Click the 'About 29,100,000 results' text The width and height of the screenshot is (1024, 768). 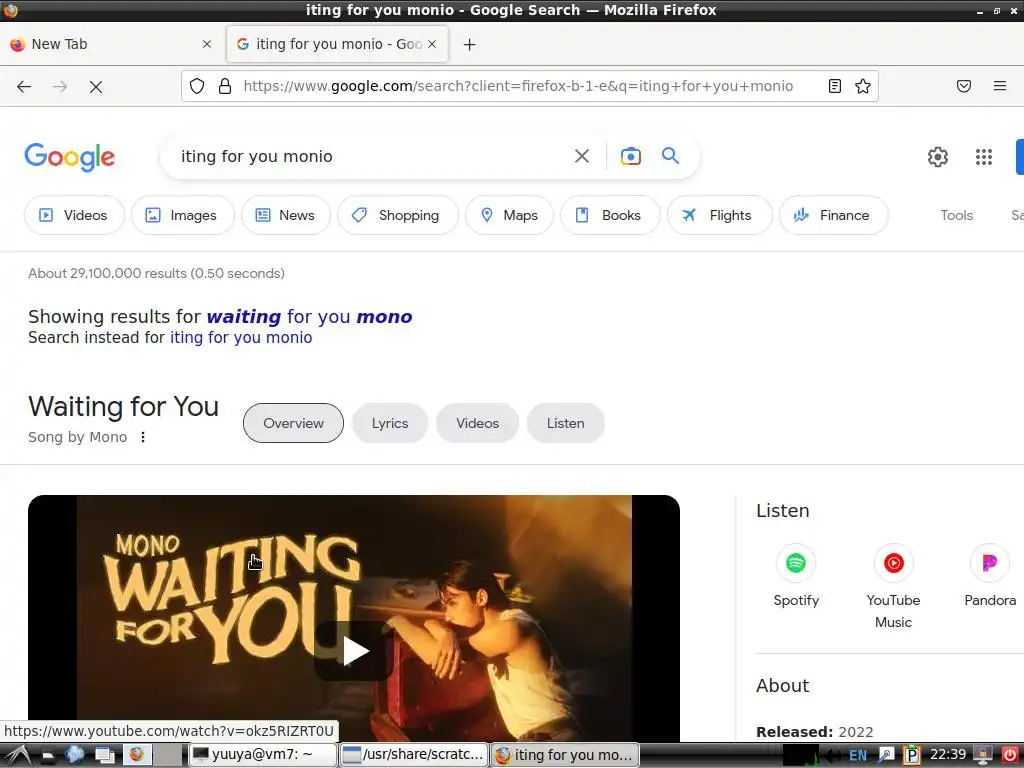[156, 274]
